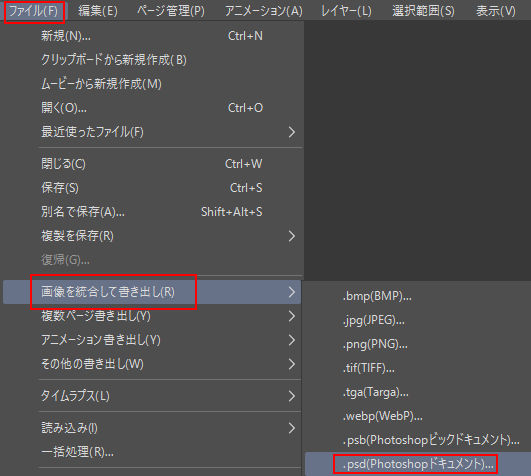The image size is (531, 476).
Task: Open the レイヤー(L) menu
Action: coord(346,11)
